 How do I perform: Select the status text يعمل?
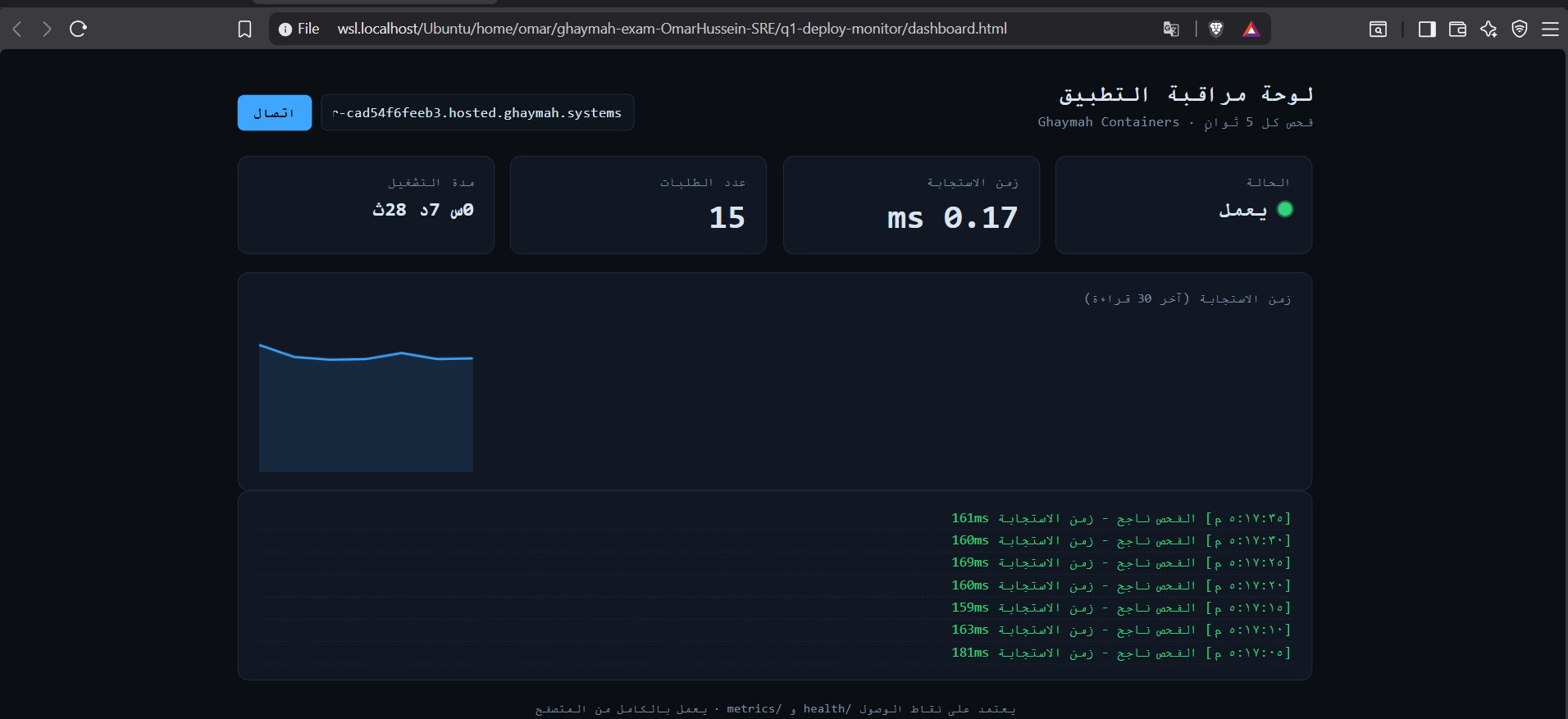pos(1243,210)
